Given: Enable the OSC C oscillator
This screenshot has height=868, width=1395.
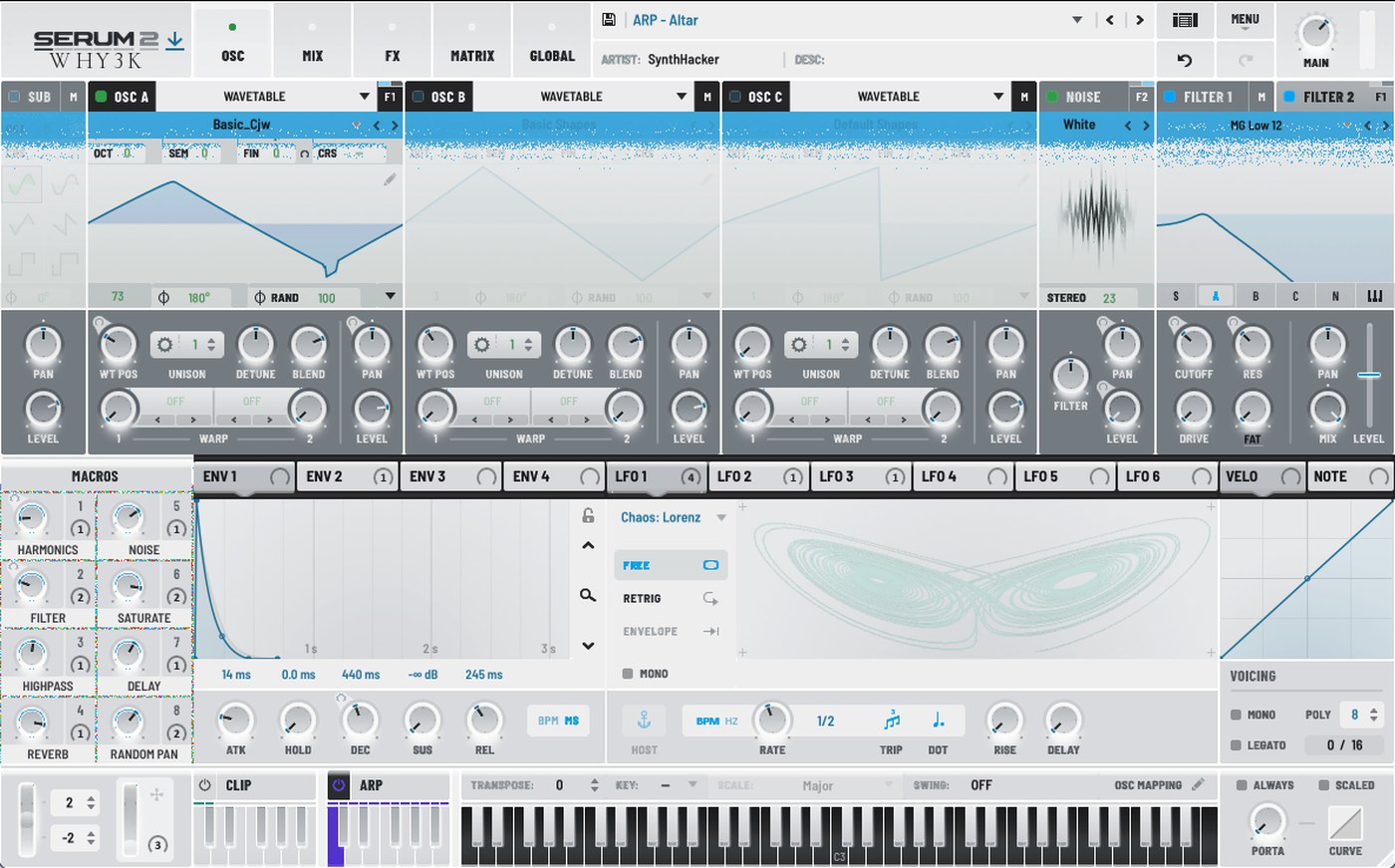Looking at the screenshot, I should point(735,97).
